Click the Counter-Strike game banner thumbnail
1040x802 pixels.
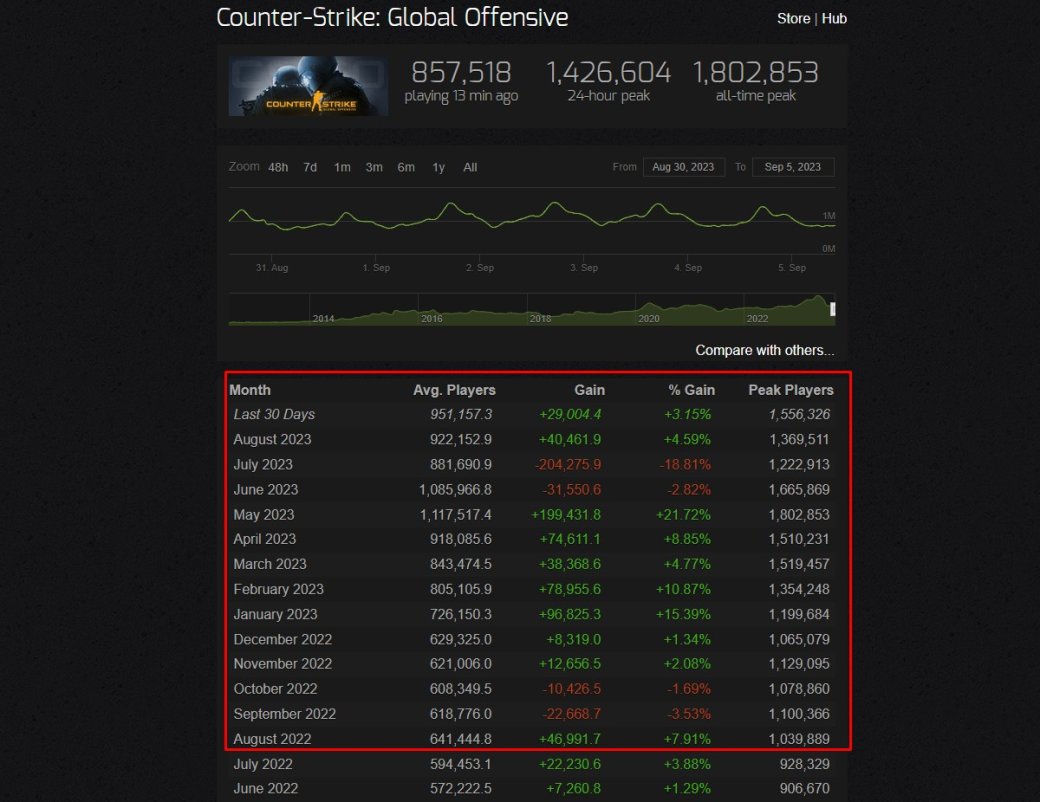(x=308, y=86)
